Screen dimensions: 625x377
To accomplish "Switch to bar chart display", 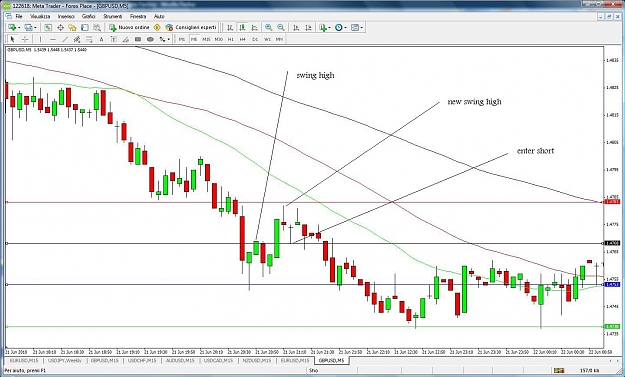I will click(230, 27).
